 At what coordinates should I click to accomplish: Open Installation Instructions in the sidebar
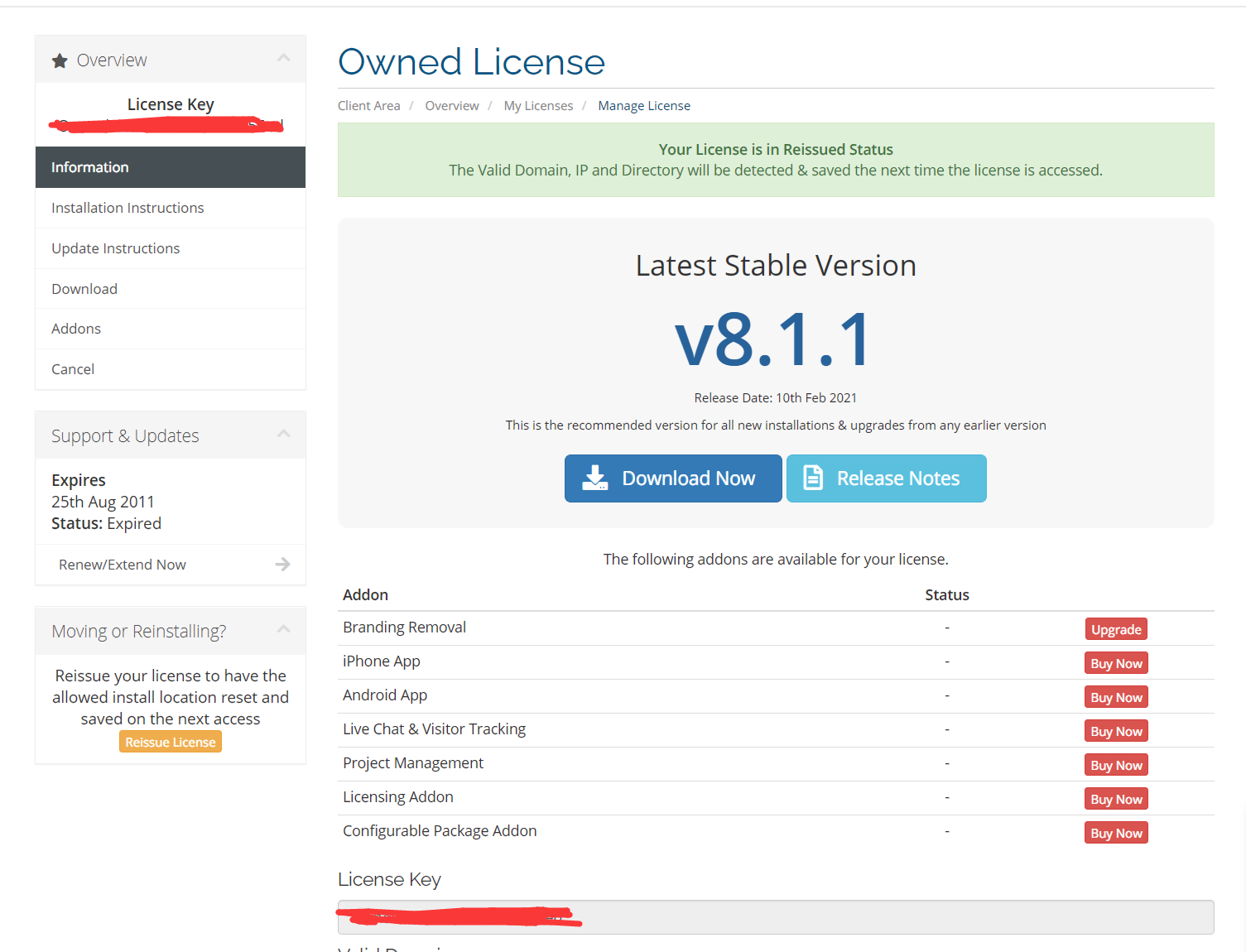click(x=171, y=208)
